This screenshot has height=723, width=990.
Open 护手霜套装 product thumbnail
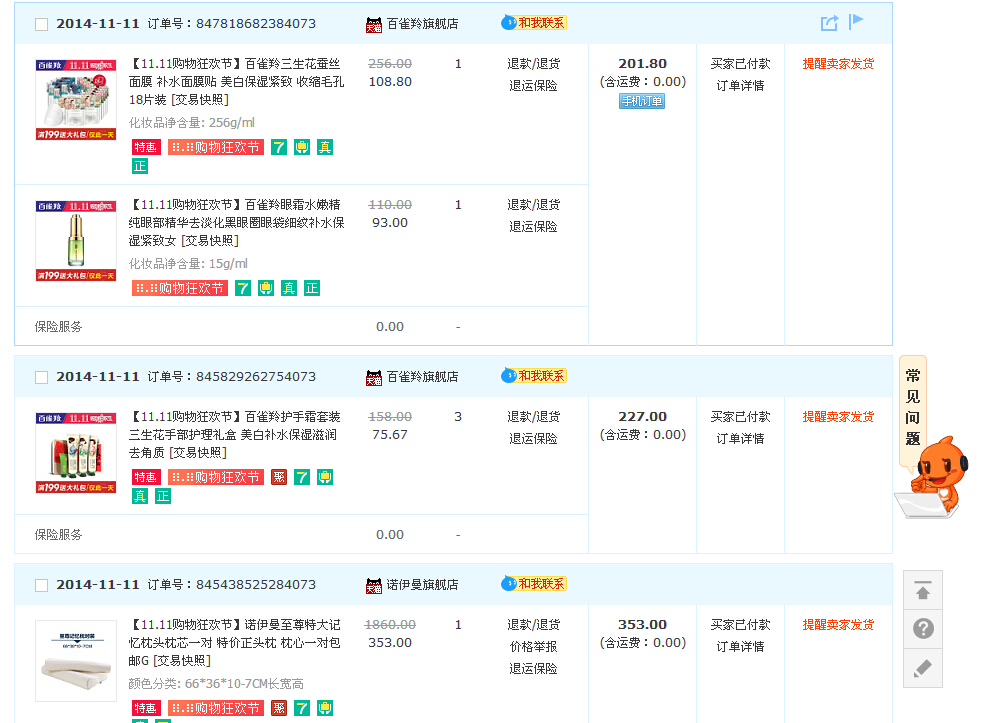76,453
